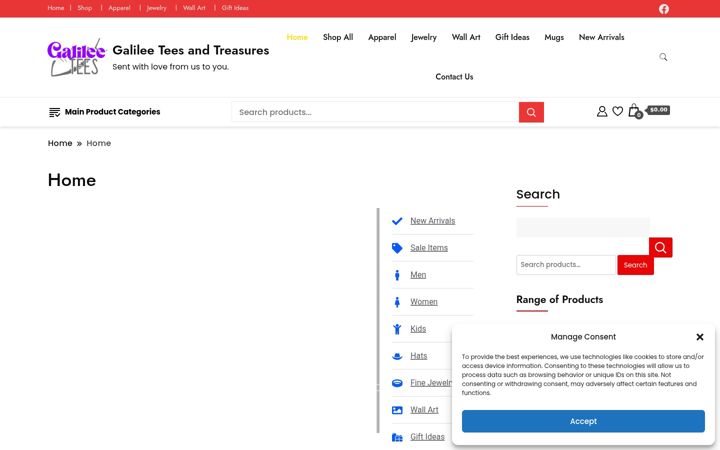Click the Hats icon
720x450 pixels.
(397, 356)
